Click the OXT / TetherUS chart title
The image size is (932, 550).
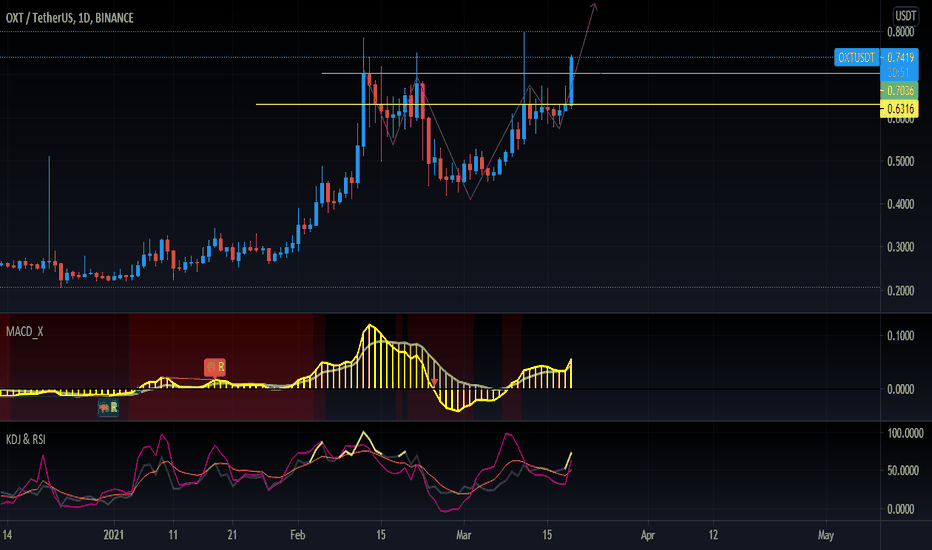(70, 18)
